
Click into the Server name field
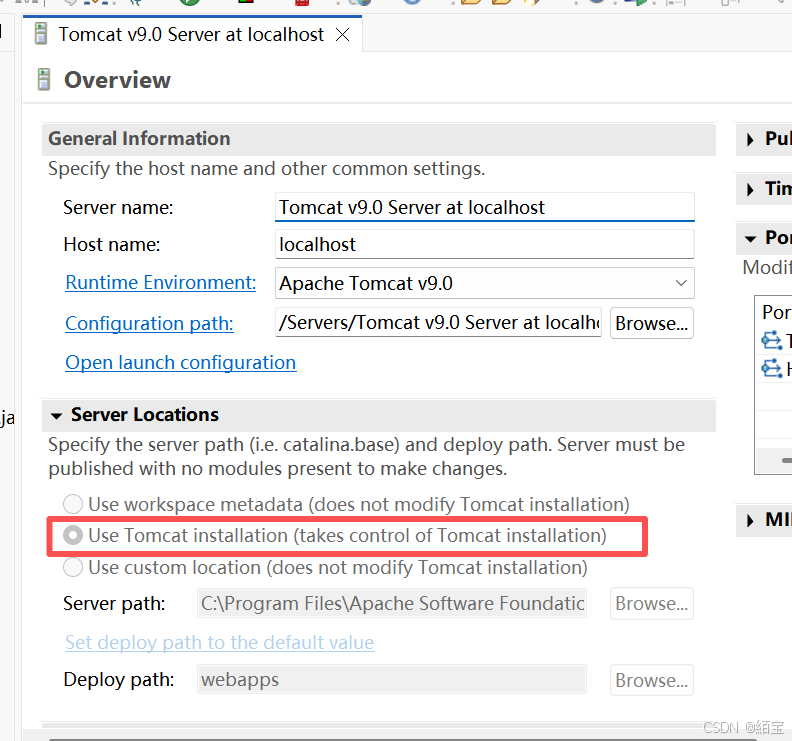pos(484,207)
